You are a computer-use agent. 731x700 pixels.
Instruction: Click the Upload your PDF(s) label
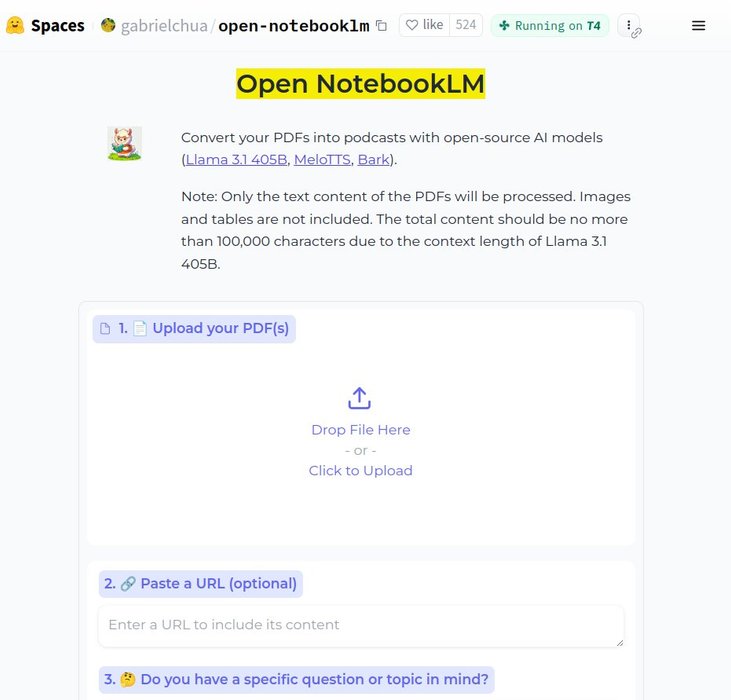(x=194, y=329)
